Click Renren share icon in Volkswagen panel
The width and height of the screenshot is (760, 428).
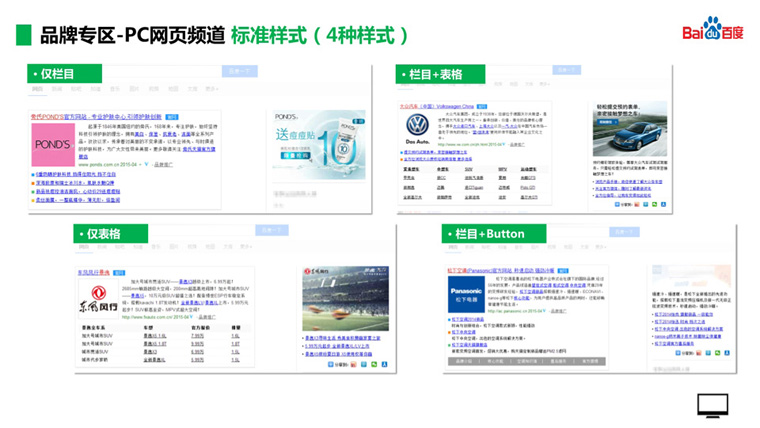pyautogui.click(x=664, y=205)
